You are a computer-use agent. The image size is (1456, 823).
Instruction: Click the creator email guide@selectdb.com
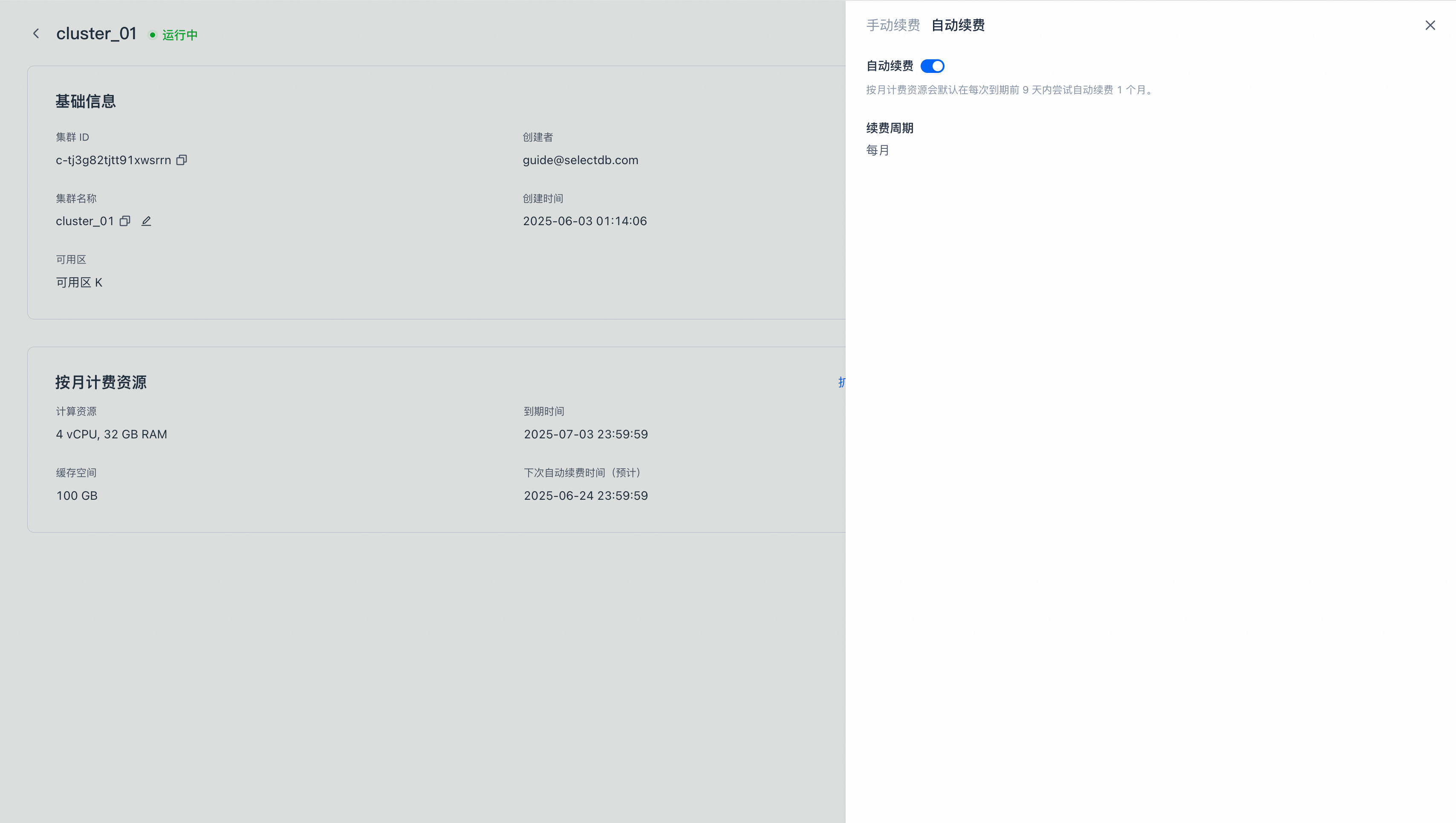tap(580, 160)
